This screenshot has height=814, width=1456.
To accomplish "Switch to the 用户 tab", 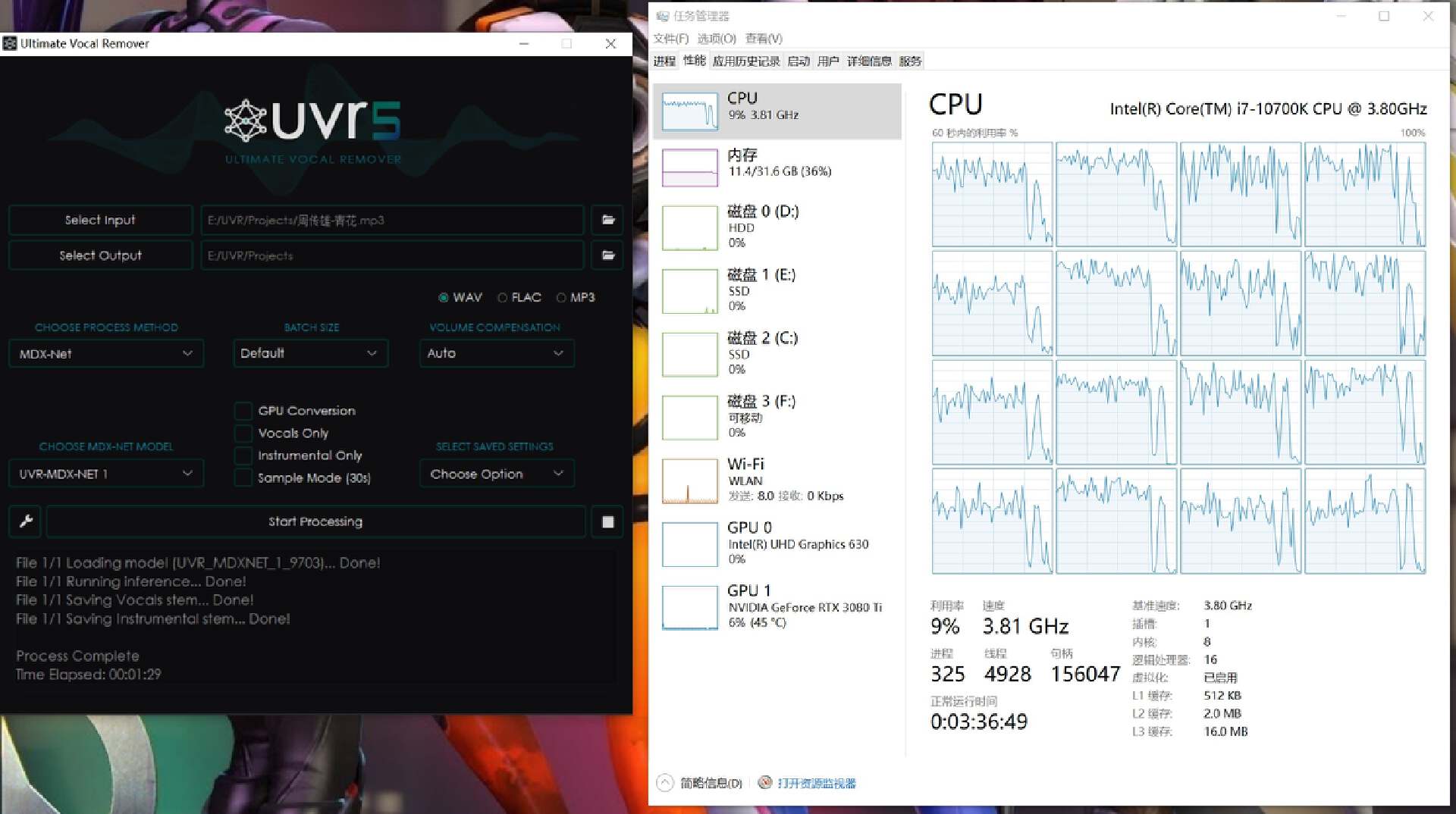I will [x=828, y=61].
